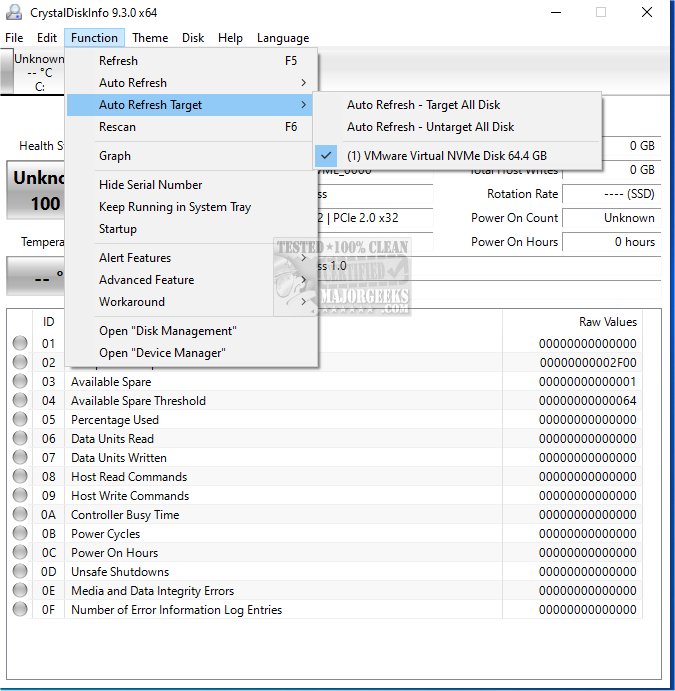Click the status circle for Available Spare
Screen dimensions: 675x691
(x=20, y=382)
